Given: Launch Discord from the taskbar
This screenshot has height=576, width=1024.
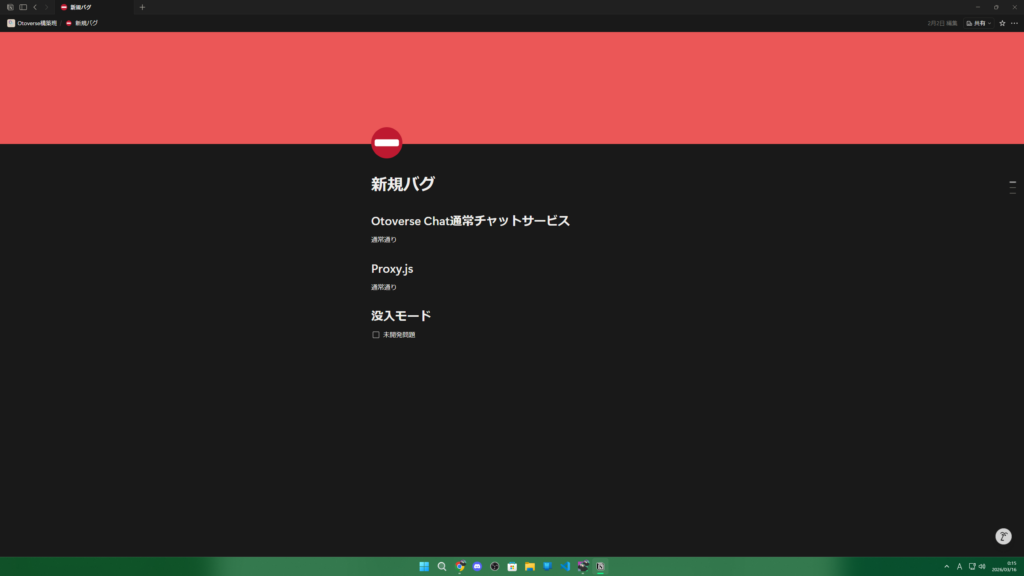Looking at the screenshot, I should (x=477, y=566).
